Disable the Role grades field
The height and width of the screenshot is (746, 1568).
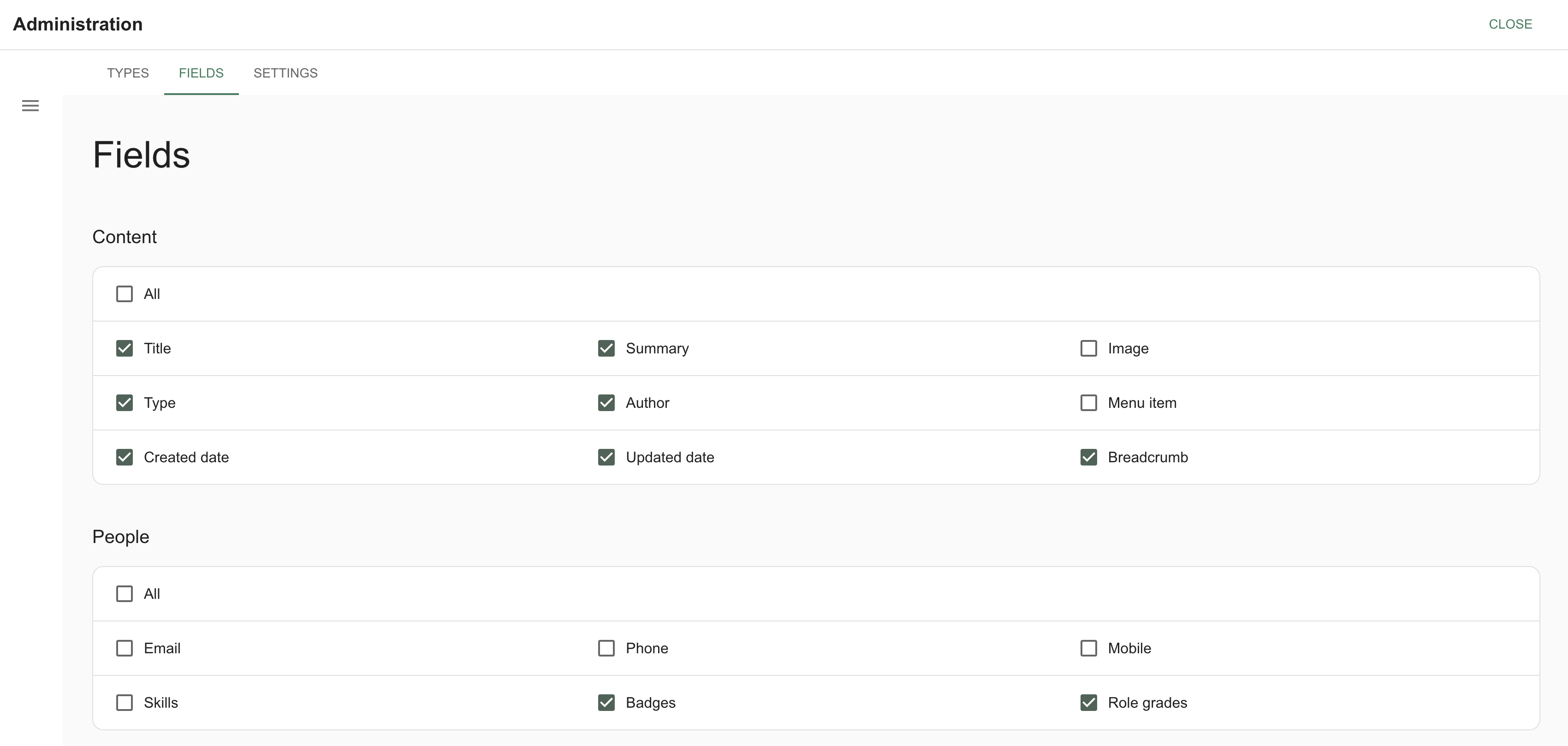point(1088,702)
